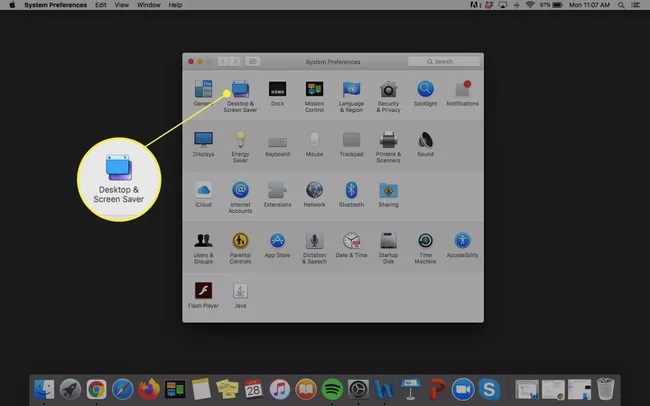Screen dimensions: 650x406
Task: Open Bluetooth preferences
Action: 351,194
